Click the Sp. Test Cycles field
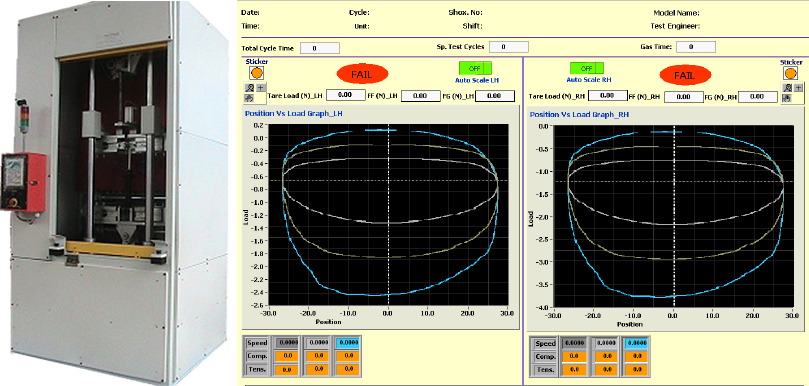This screenshot has width=809, height=386. [x=509, y=47]
